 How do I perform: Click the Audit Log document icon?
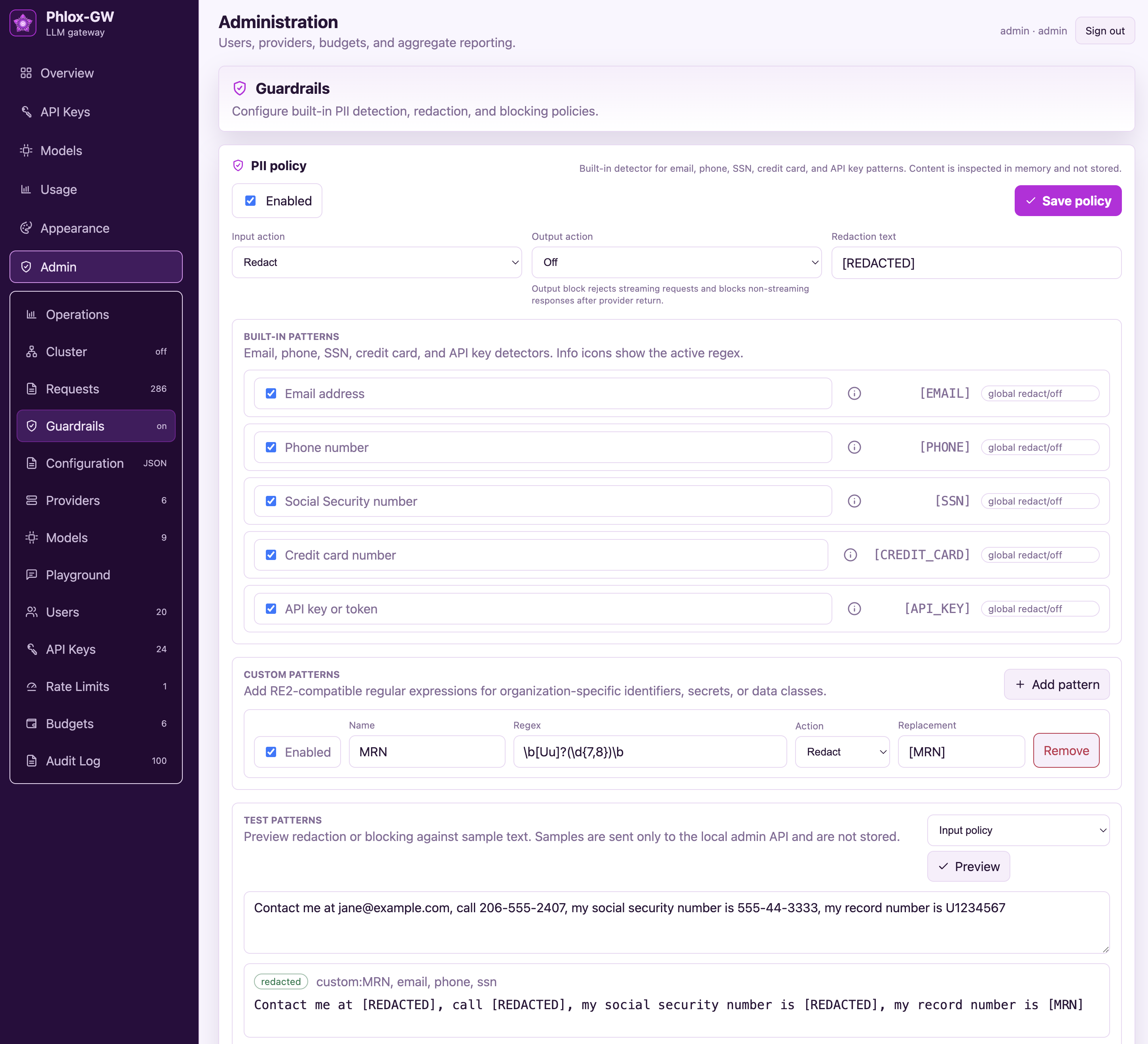[x=32, y=760]
